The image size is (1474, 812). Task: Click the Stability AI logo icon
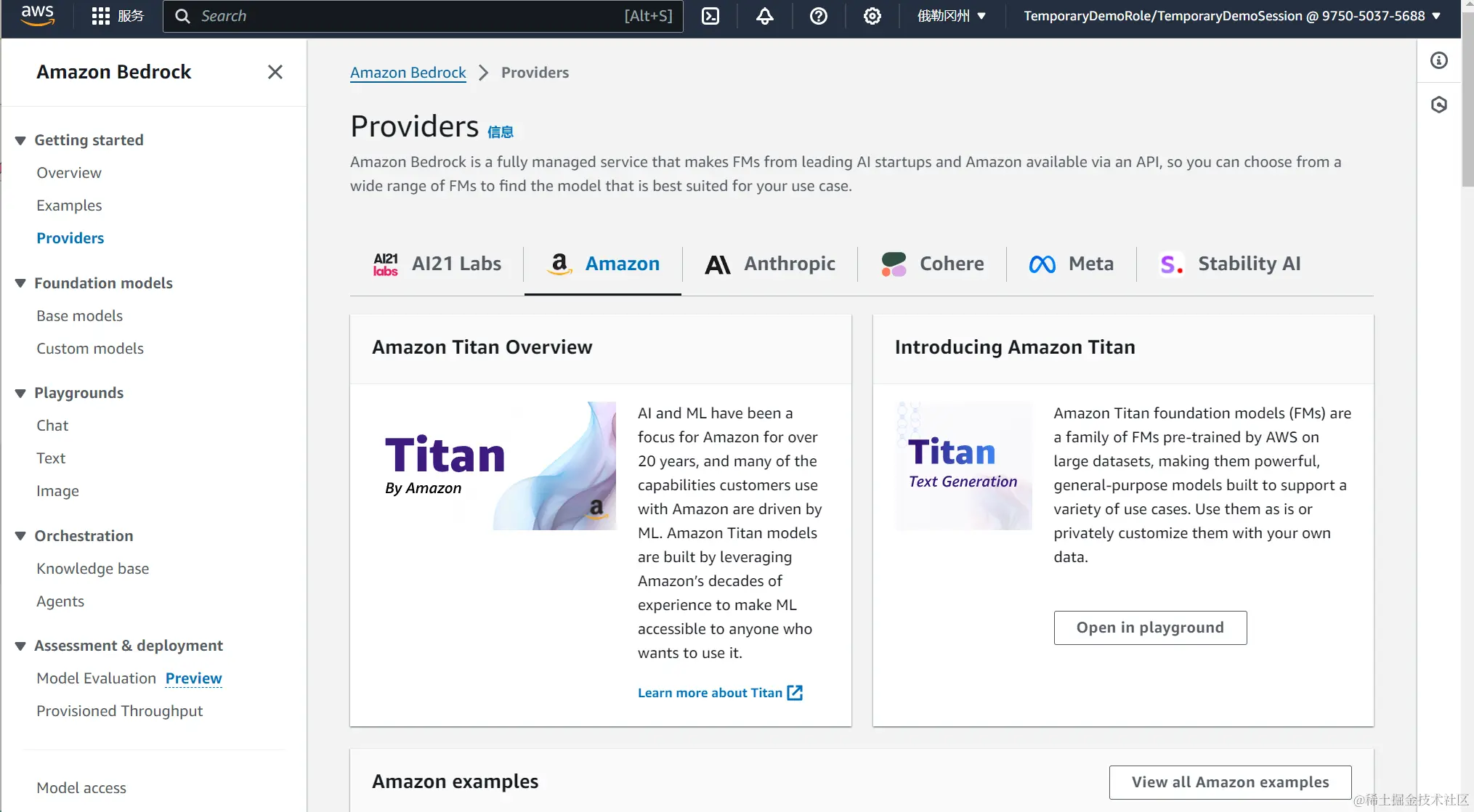(1171, 264)
